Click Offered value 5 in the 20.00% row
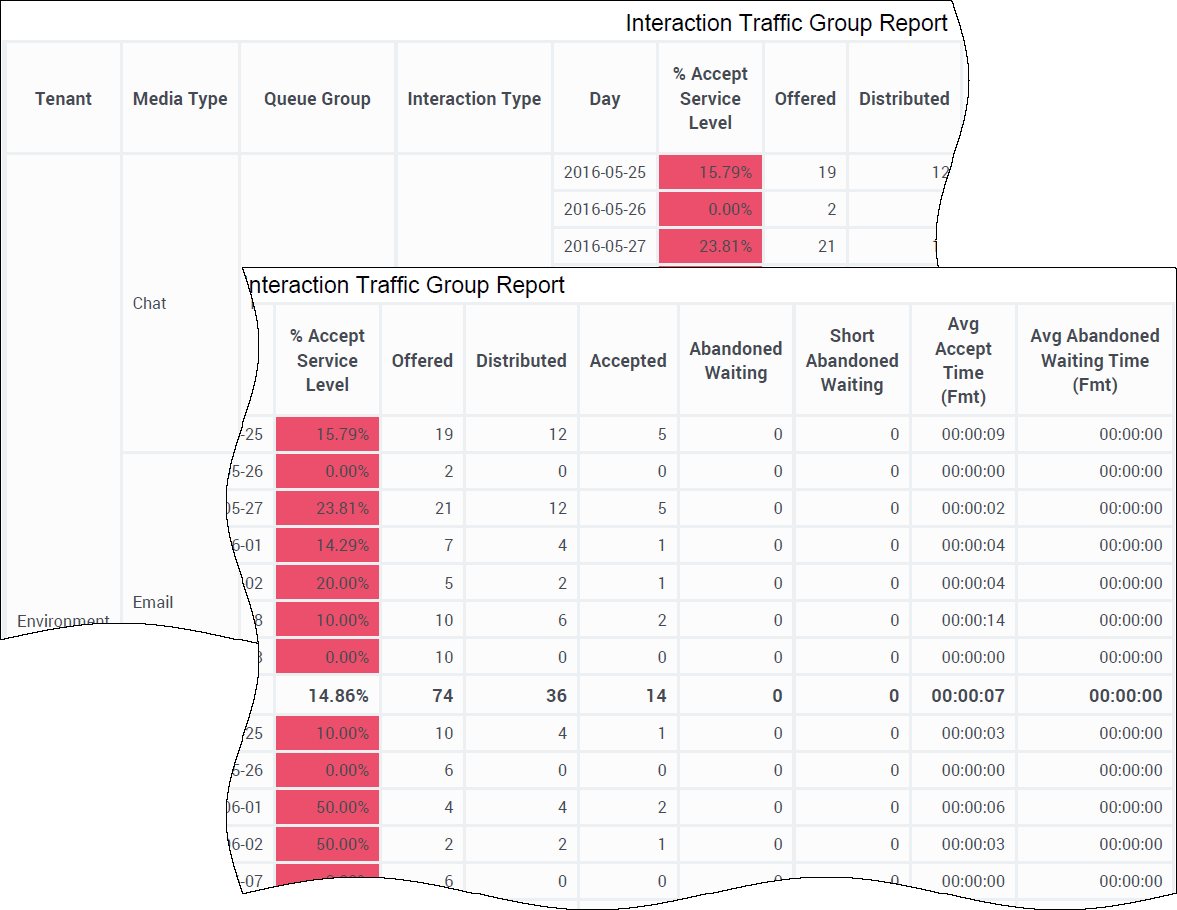The image size is (1177, 910). 422,583
